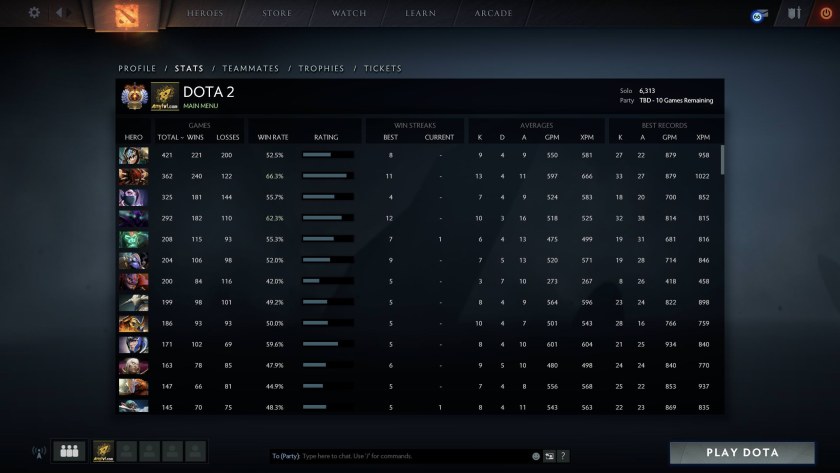Invite player to fifth party slot
840x473 pixels.
click(196, 451)
